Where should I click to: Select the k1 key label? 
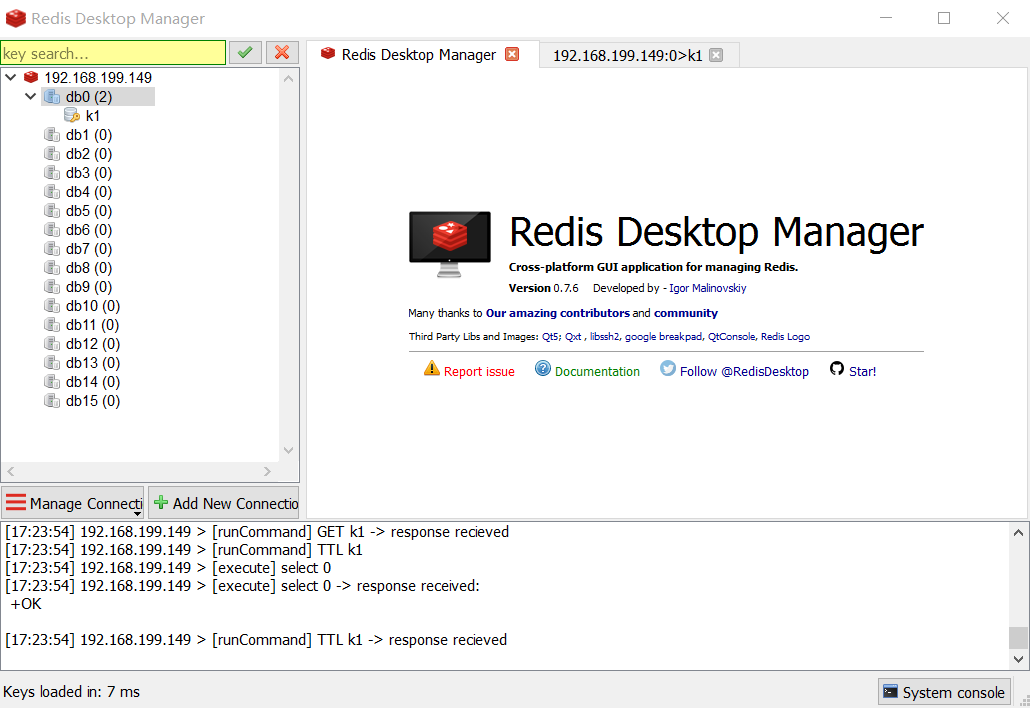click(93, 116)
